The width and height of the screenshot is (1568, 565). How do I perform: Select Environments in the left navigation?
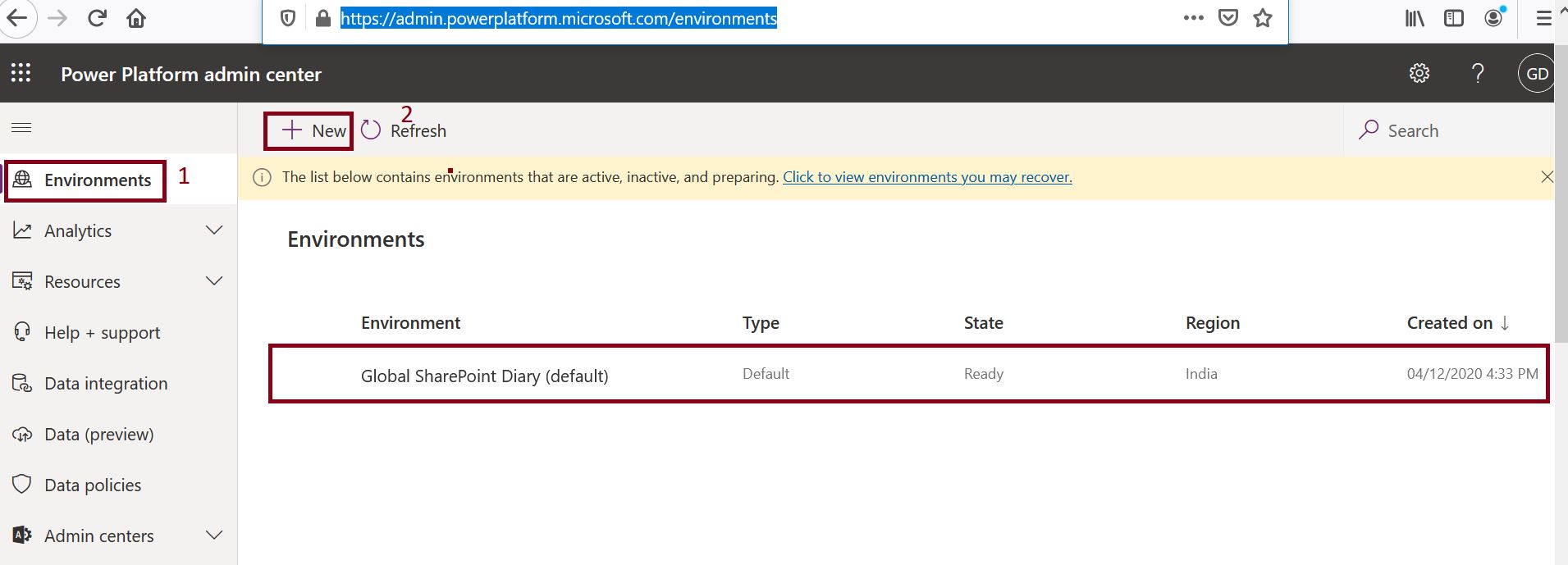(95, 180)
